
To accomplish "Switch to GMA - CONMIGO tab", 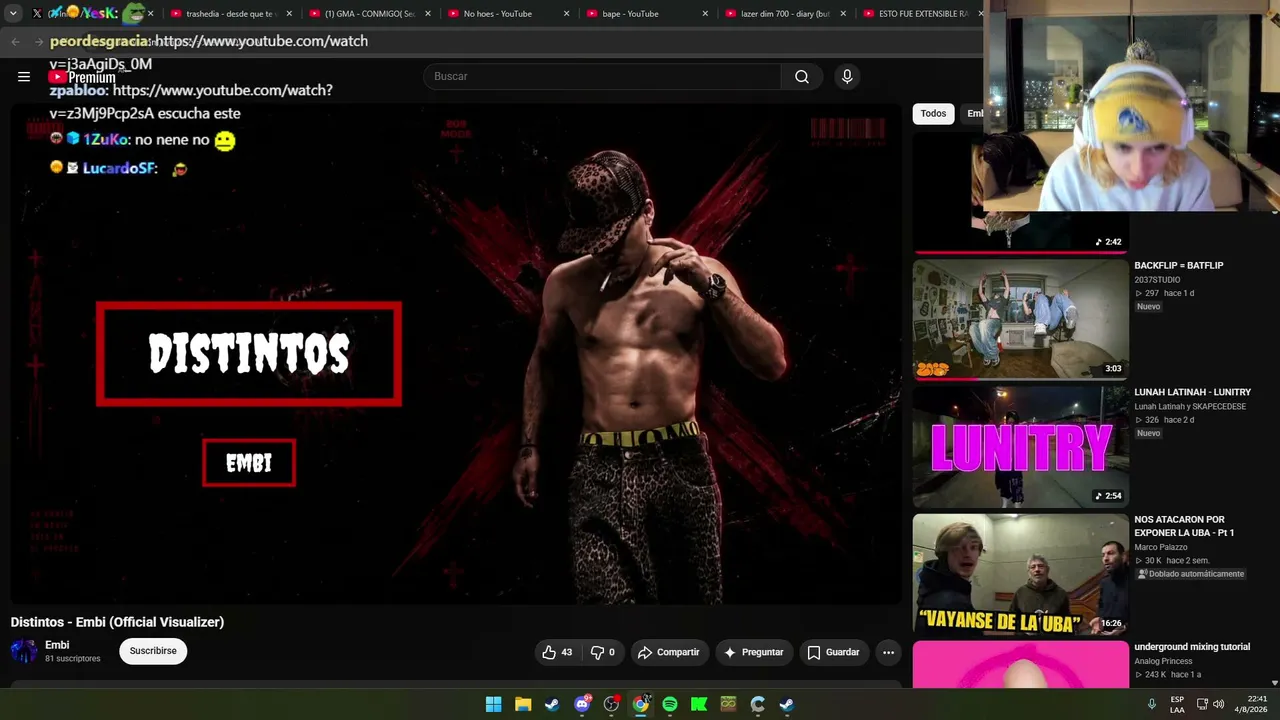I will click(370, 14).
